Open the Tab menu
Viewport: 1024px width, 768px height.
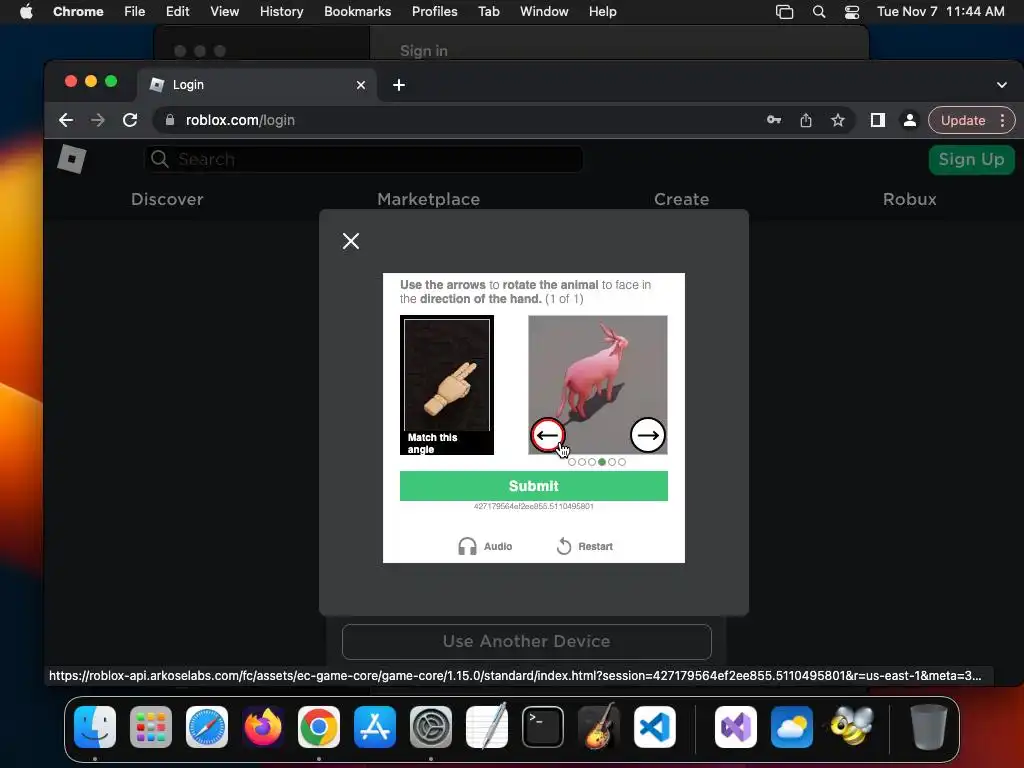(x=488, y=11)
